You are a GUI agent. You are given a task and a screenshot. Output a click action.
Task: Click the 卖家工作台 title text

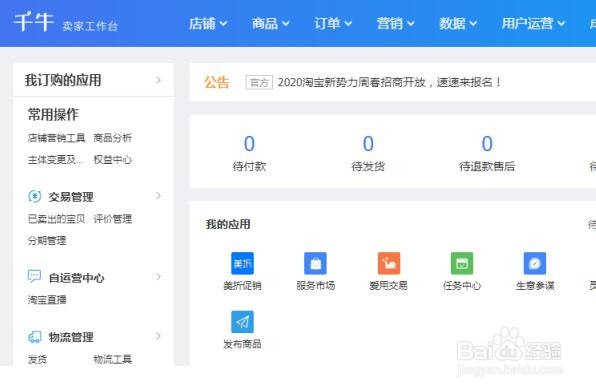click(90, 26)
